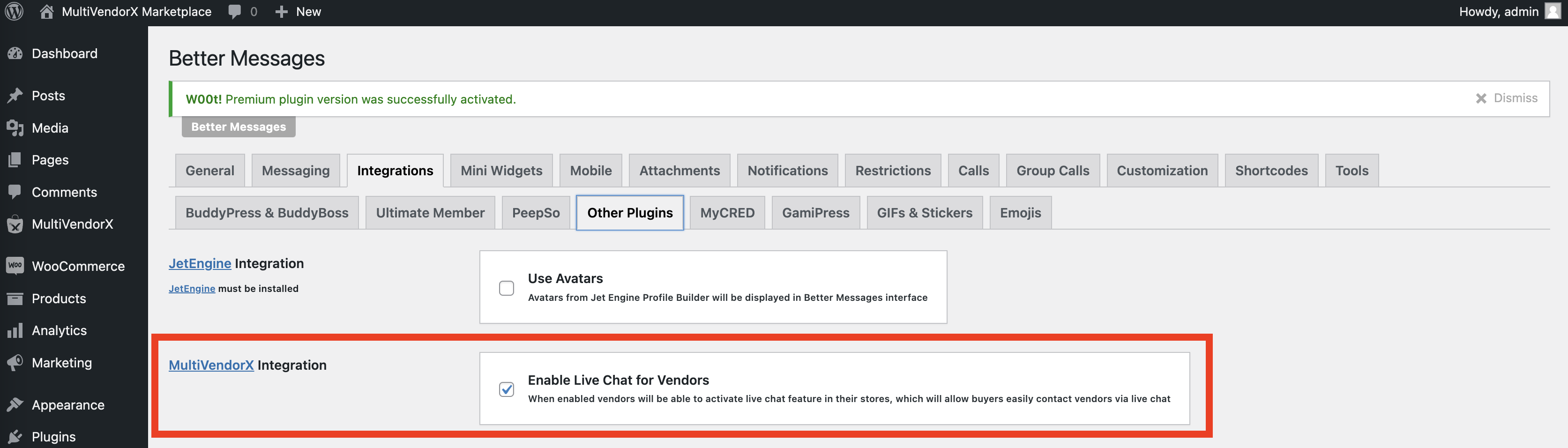The width and height of the screenshot is (1568, 448).
Task: Go to the Attachments tab
Action: (x=679, y=171)
